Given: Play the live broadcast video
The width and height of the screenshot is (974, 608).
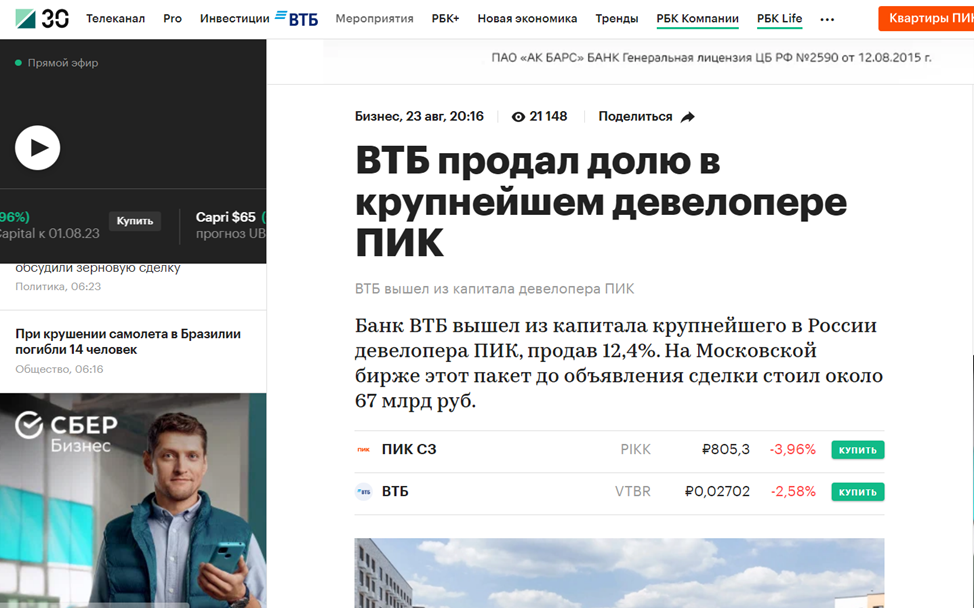Looking at the screenshot, I should click(x=37, y=148).
